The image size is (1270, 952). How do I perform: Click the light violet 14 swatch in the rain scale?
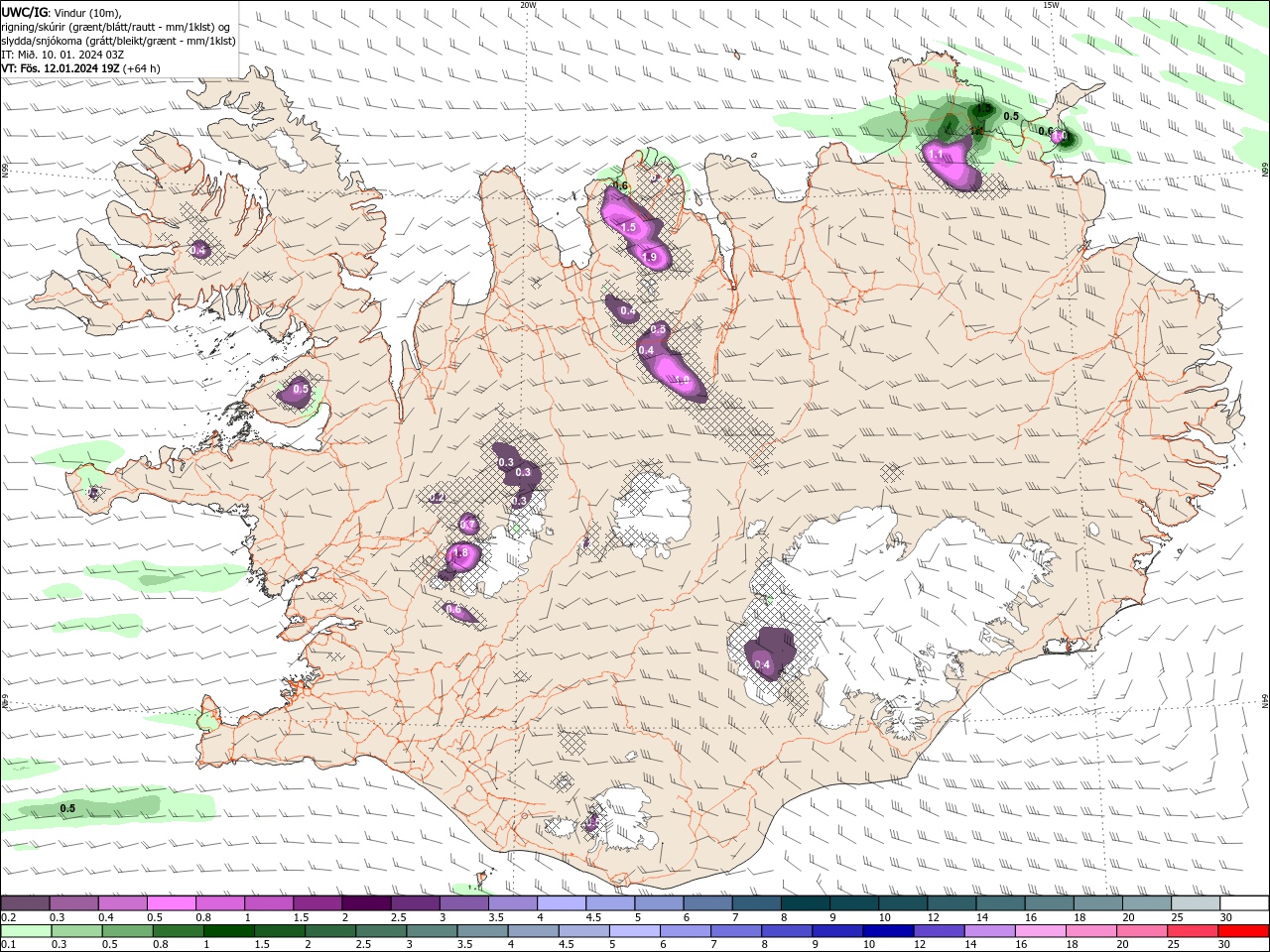click(988, 931)
